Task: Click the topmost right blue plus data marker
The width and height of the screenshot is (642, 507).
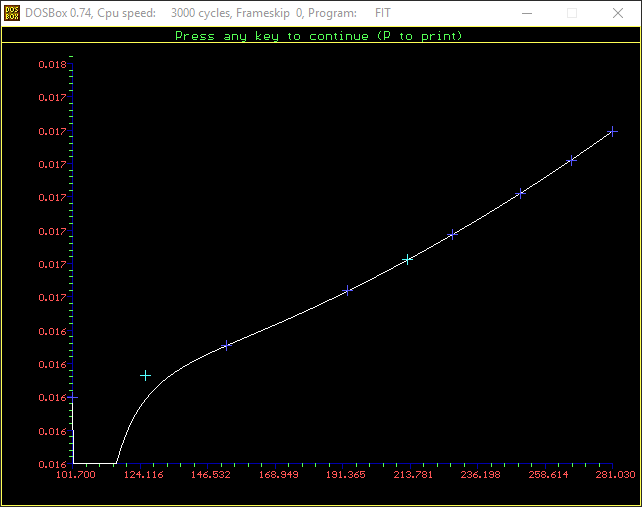Action: [613, 131]
